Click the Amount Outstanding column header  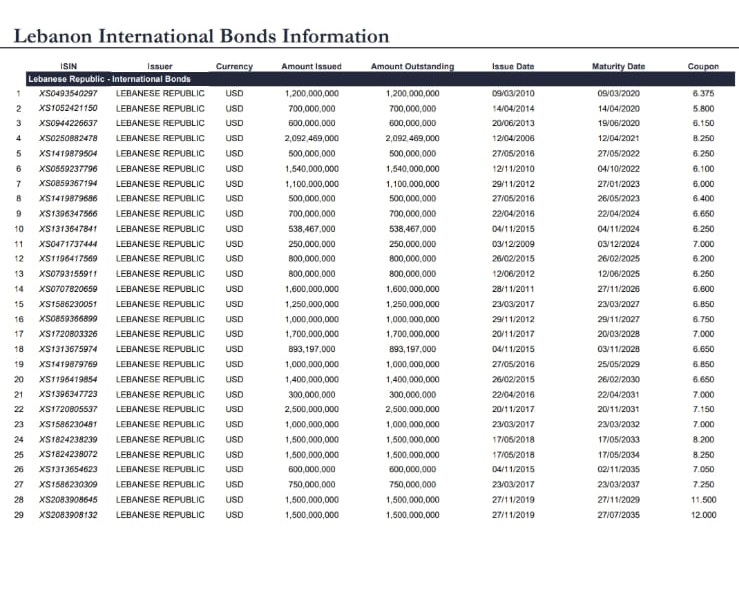412,66
